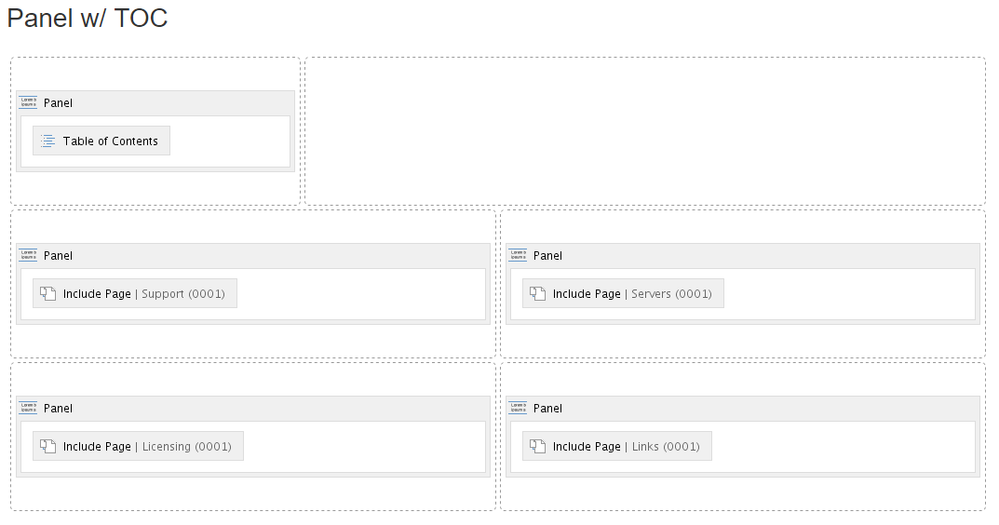Click the Panel header containing Table of Contents

[x=155, y=103]
